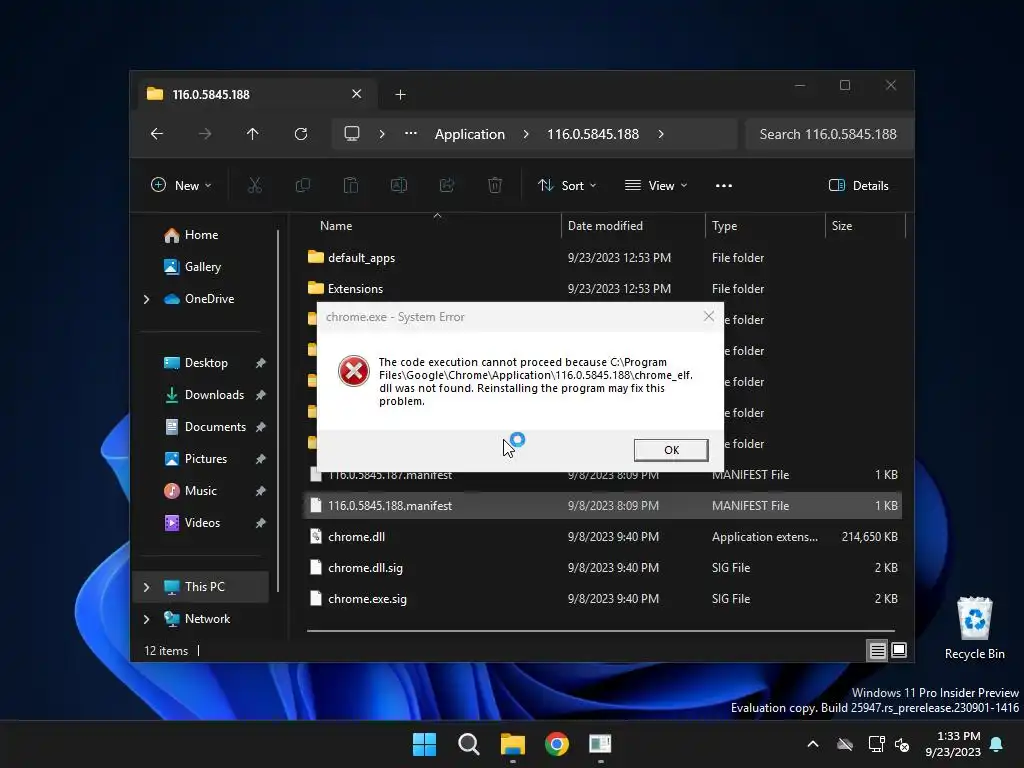Select 116.0.5845.188.manifest file
This screenshot has height=768, width=1024.
pyautogui.click(x=602, y=505)
